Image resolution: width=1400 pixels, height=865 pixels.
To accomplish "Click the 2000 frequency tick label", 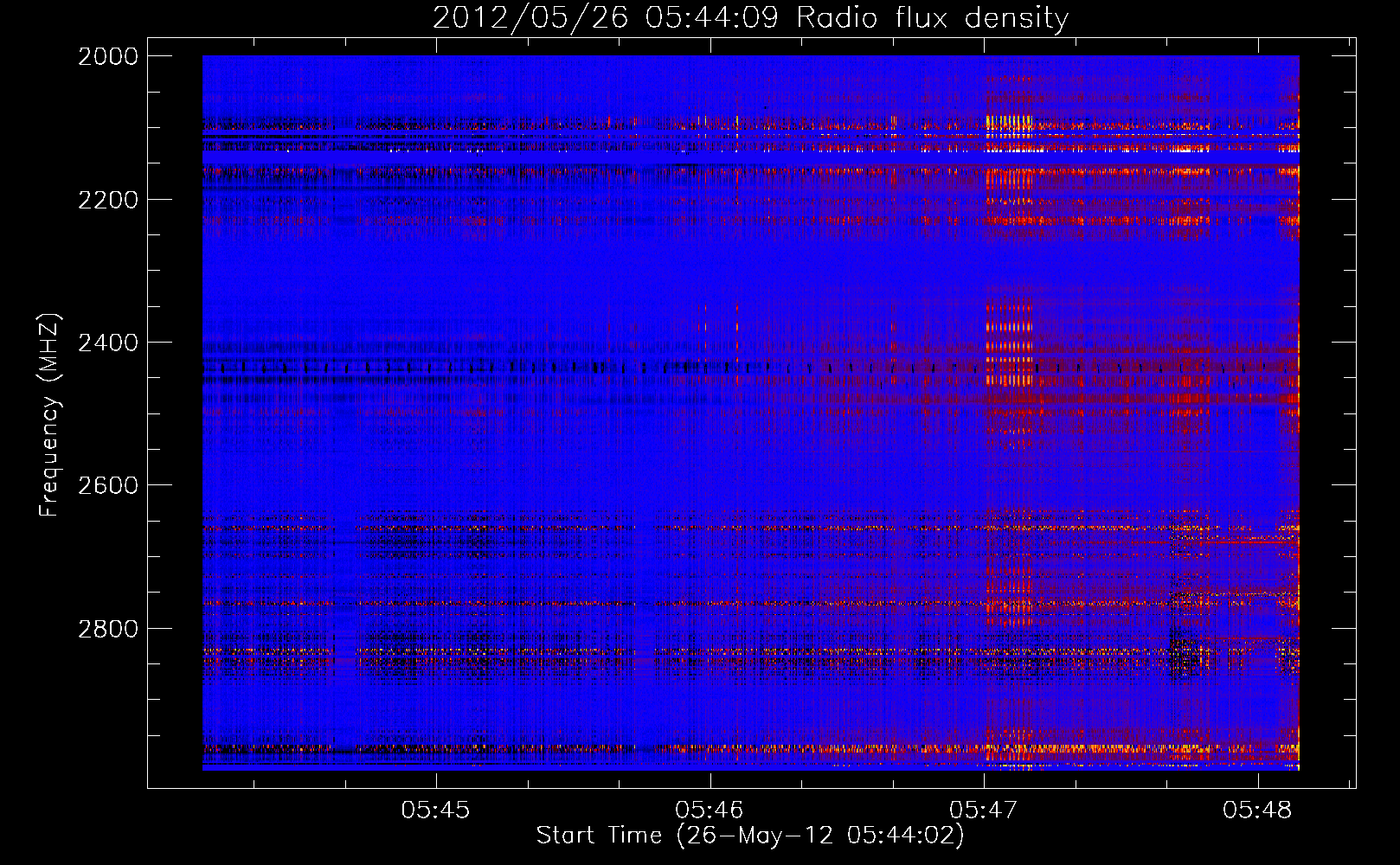I will click(x=108, y=56).
